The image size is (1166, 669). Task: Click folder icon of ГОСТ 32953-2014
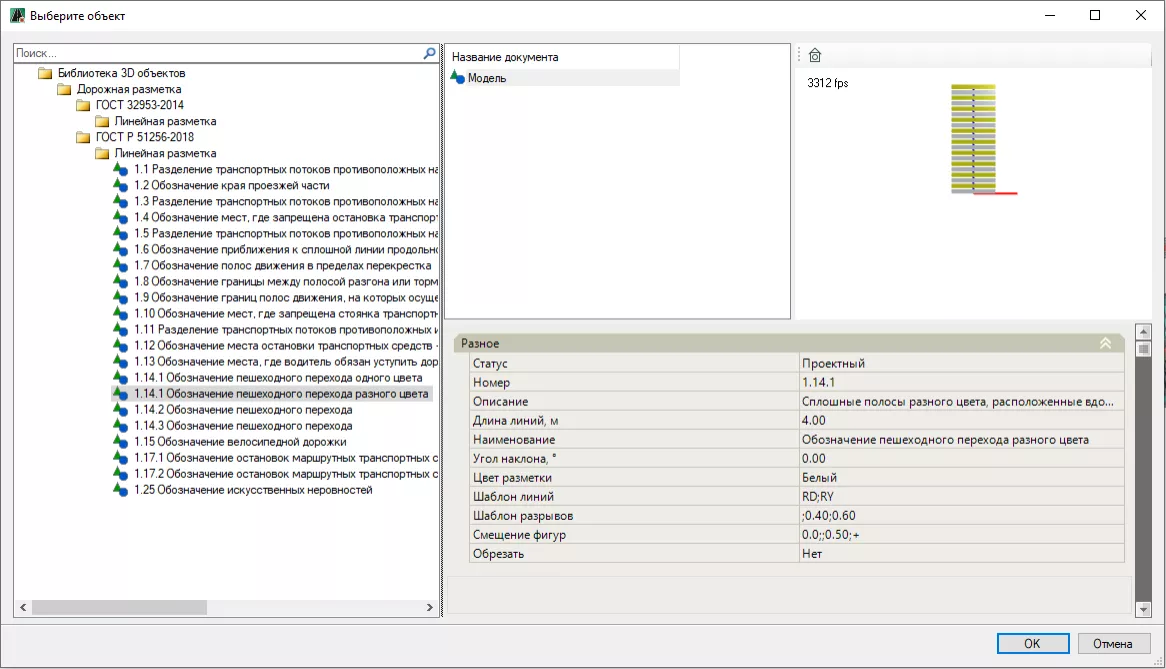[83, 105]
